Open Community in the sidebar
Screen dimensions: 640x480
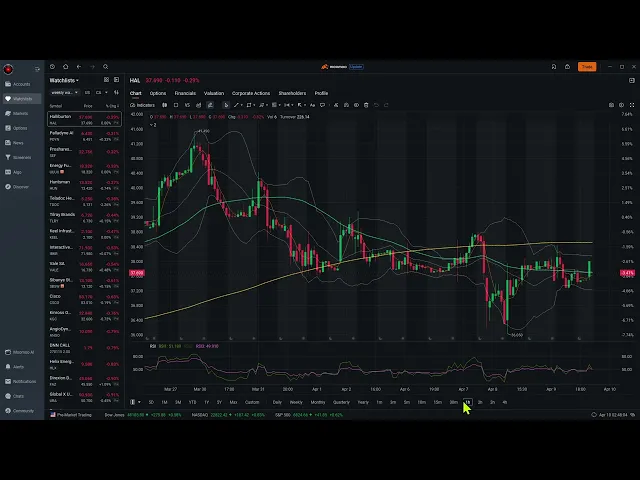tap(20, 411)
